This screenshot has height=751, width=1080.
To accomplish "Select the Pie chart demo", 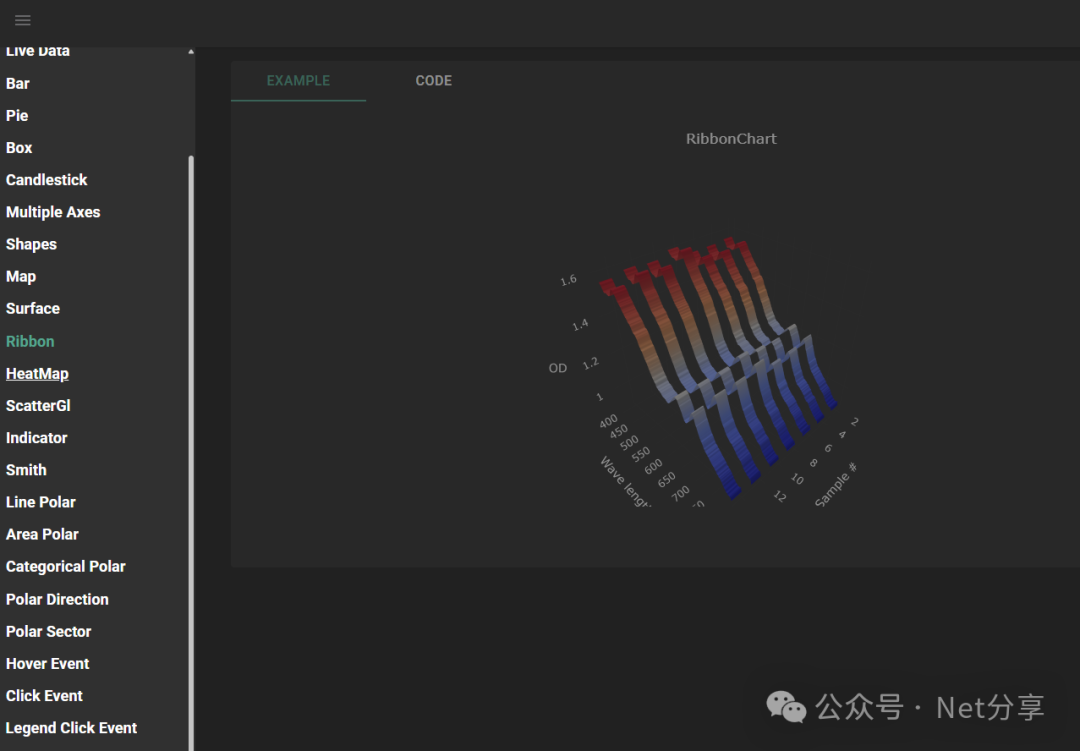I will (16, 115).
